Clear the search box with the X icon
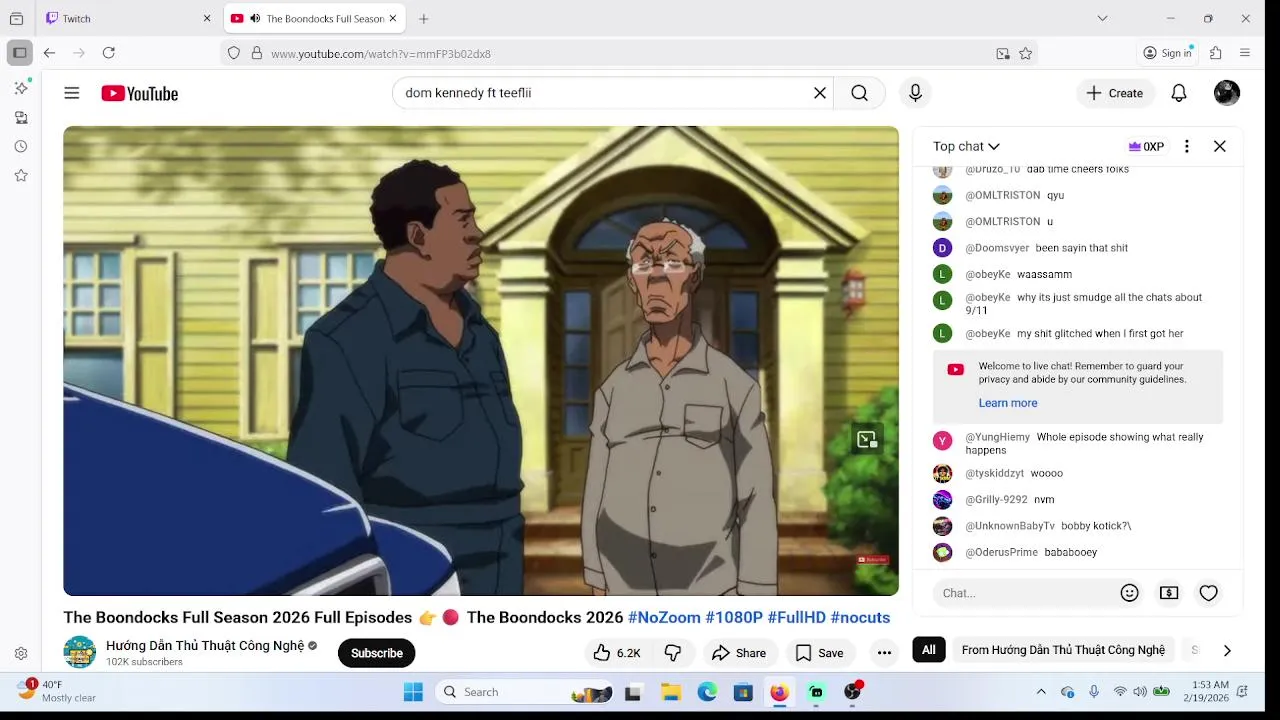 point(819,93)
